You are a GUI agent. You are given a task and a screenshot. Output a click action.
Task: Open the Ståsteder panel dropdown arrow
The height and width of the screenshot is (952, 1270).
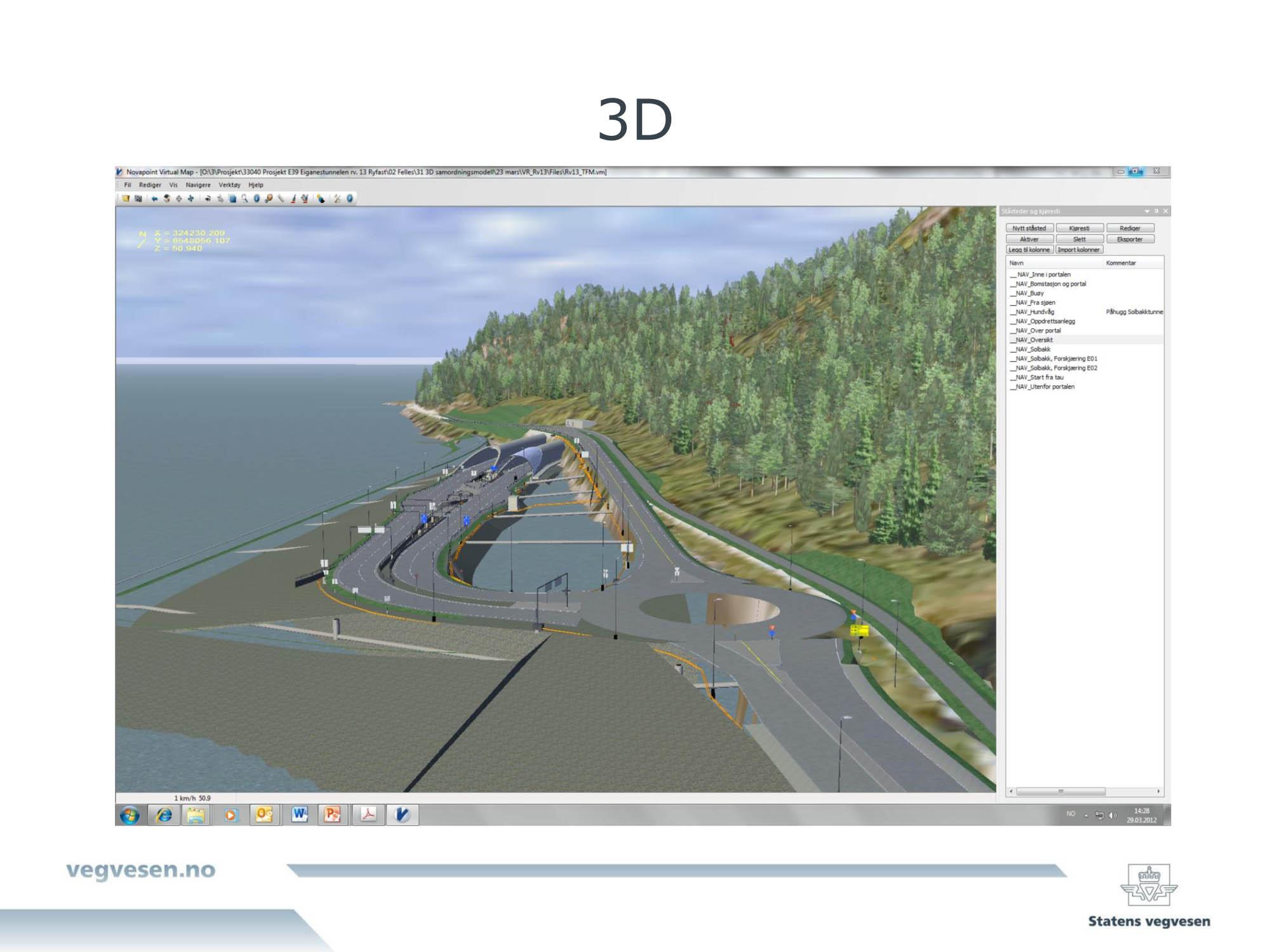point(1147,211)
